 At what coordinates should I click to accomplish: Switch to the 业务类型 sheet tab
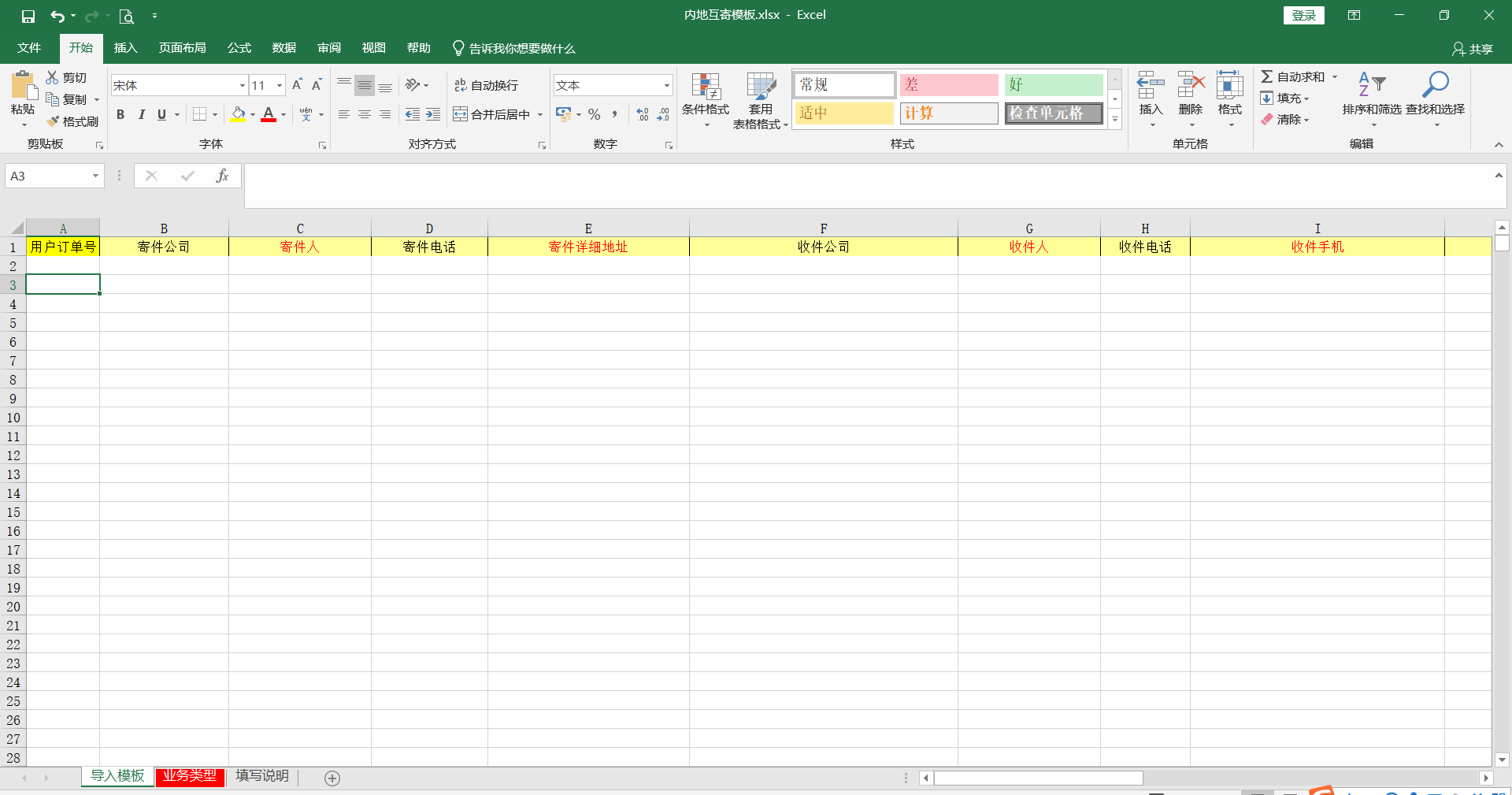190,776
